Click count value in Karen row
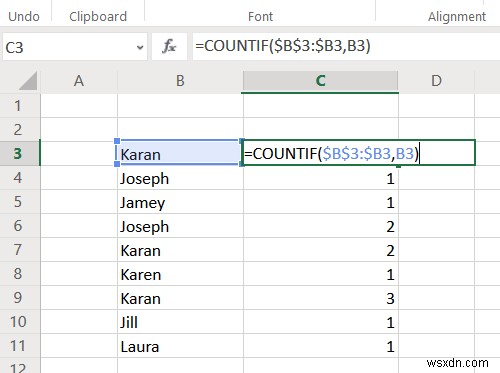Image resolution: width=500 pixels, height=373 pixels. click(321, 273)
